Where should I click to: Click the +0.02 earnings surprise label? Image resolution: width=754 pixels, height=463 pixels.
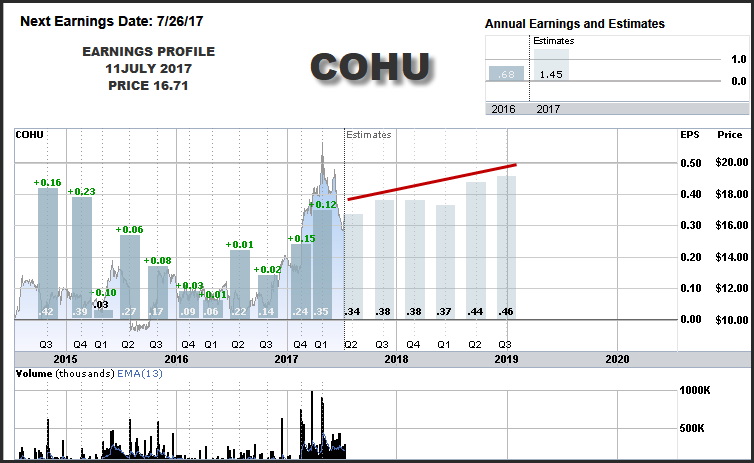267,270
